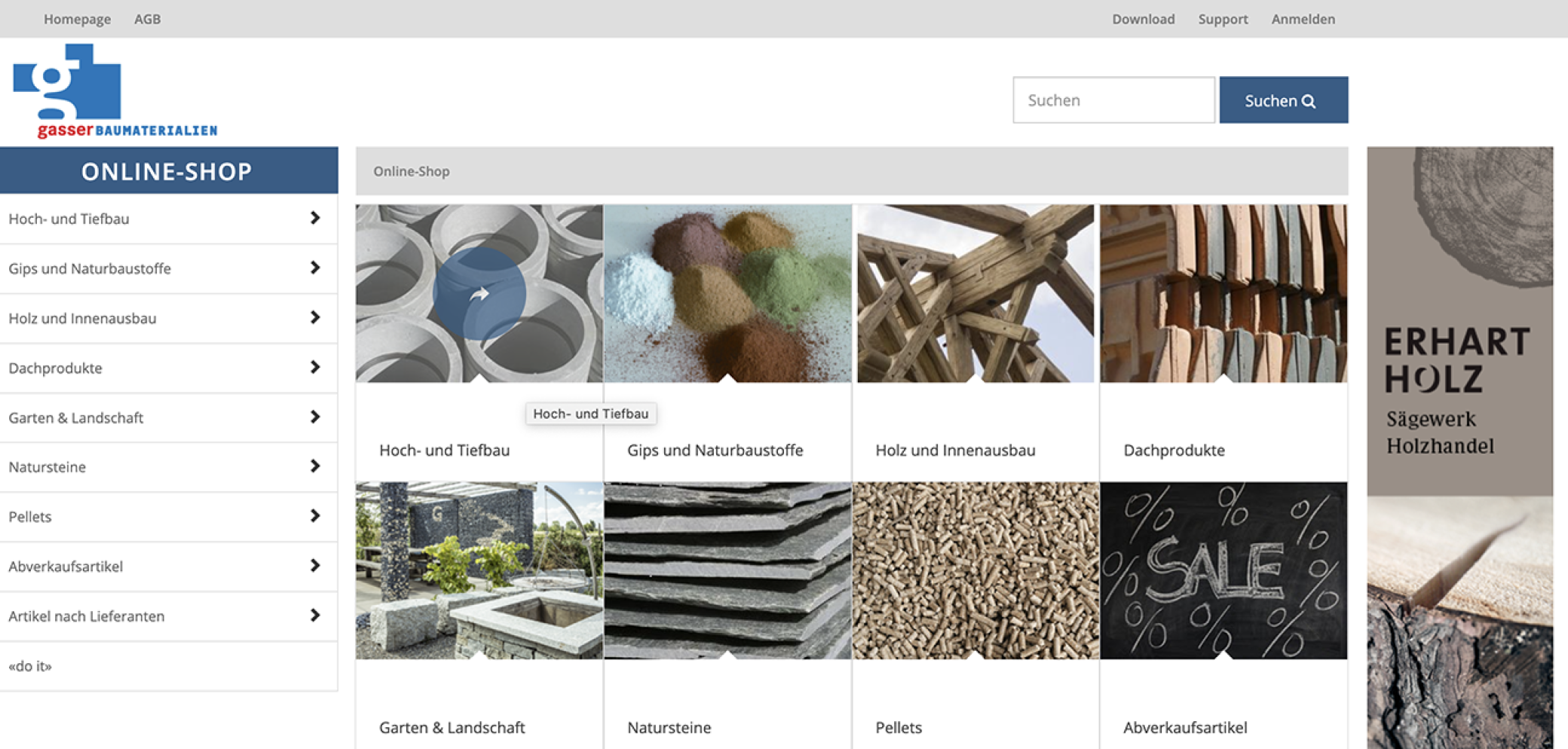Click the blue arrow overlay on concrete rings
Screen dimensions: 1568x749
tap(479, 294)
